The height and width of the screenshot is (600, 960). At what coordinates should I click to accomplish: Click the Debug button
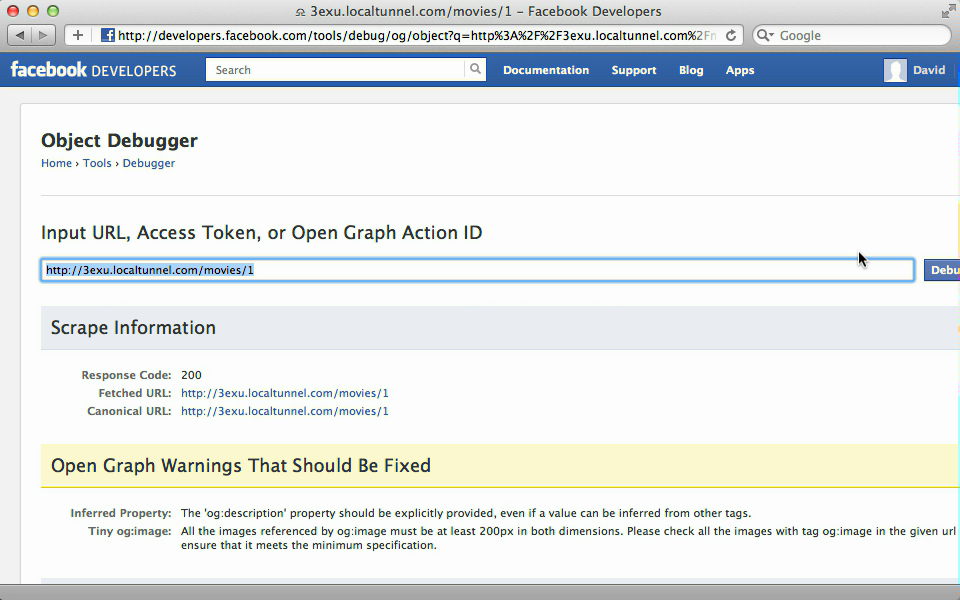pos(942,270)
